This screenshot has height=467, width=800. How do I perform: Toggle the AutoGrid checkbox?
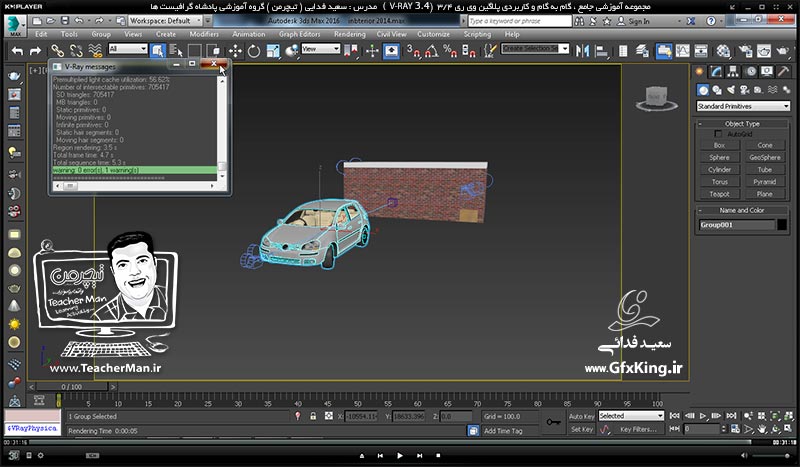pos(718,134)
